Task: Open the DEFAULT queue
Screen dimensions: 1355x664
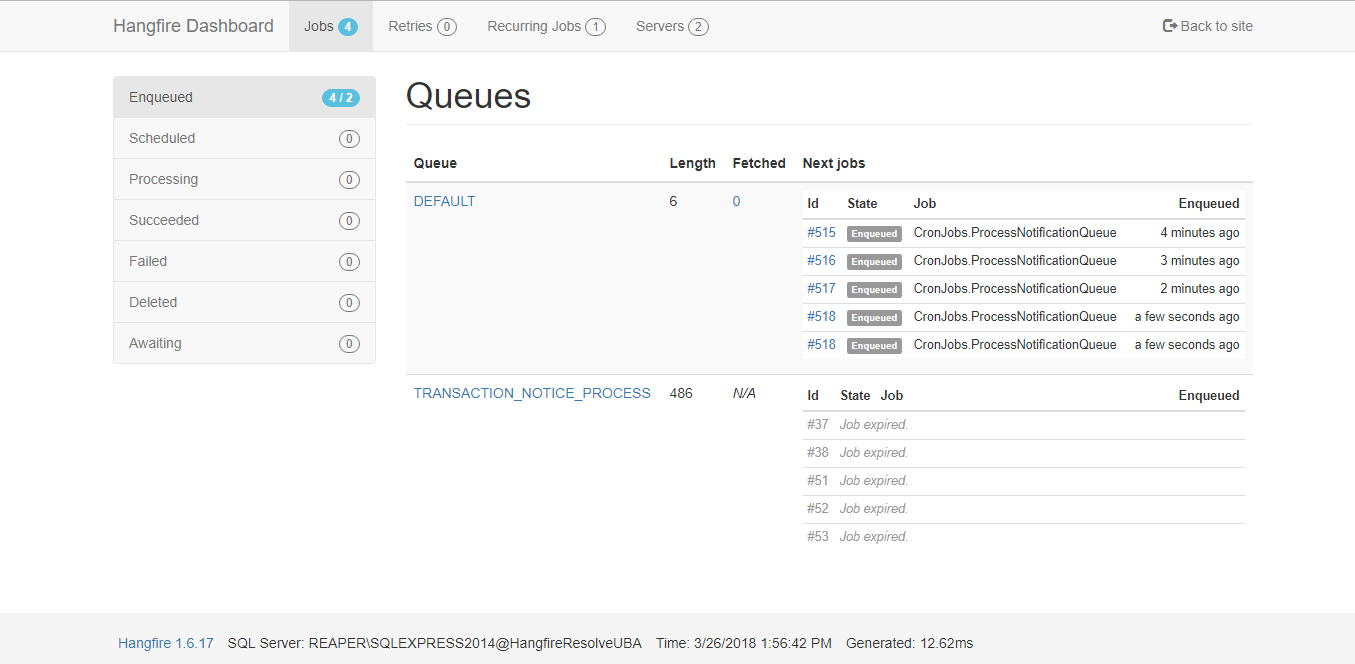Action: pos(444,200)
